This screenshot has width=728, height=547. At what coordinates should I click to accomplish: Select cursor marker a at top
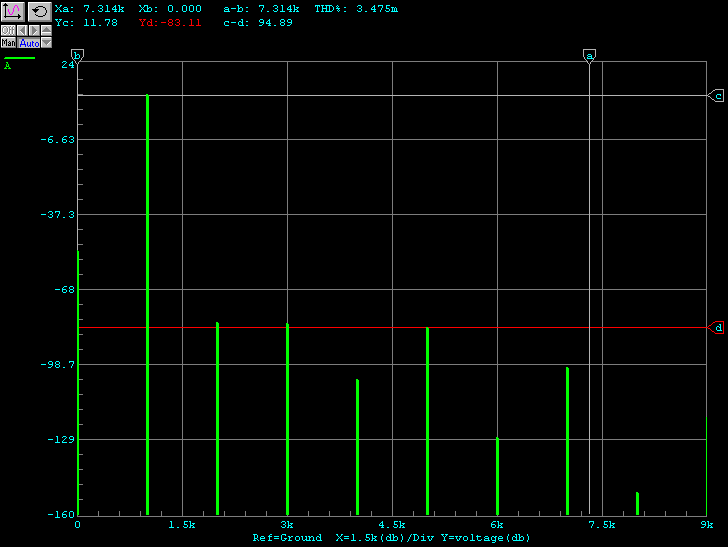tap(589, 56)
